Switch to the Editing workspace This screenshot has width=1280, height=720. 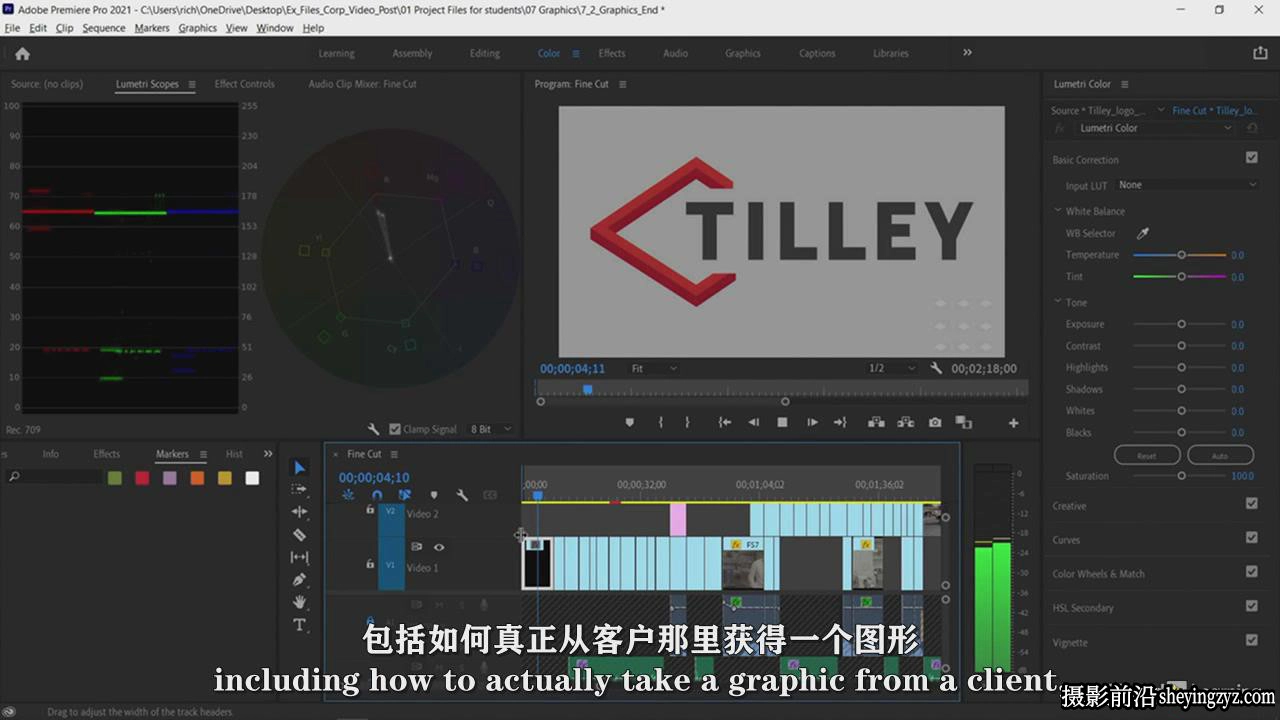485,54
